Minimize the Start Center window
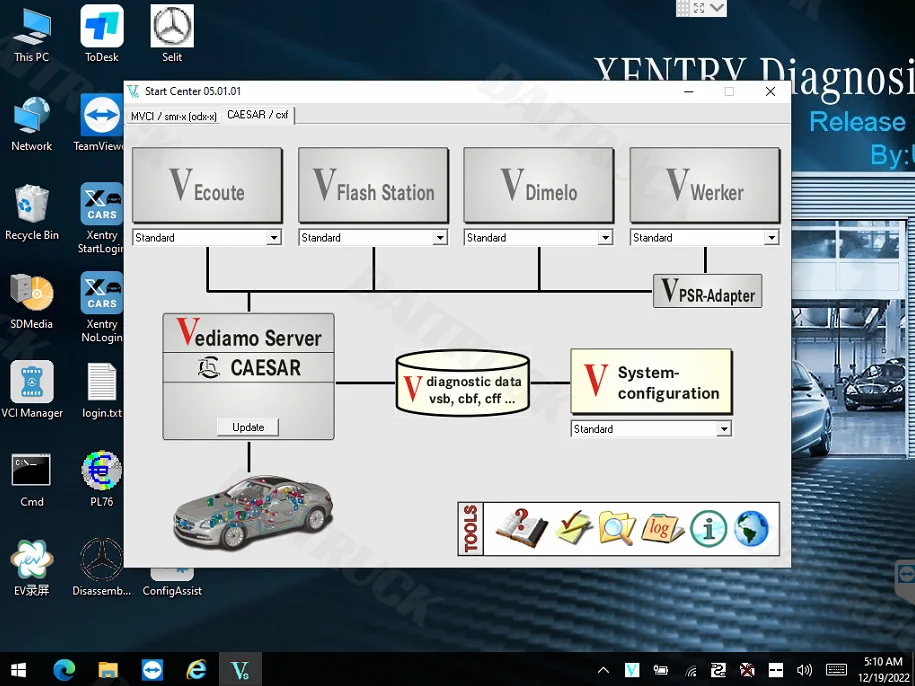Viewport: 915px width, 686px height. pyautogui.click(x=689, y=92)
